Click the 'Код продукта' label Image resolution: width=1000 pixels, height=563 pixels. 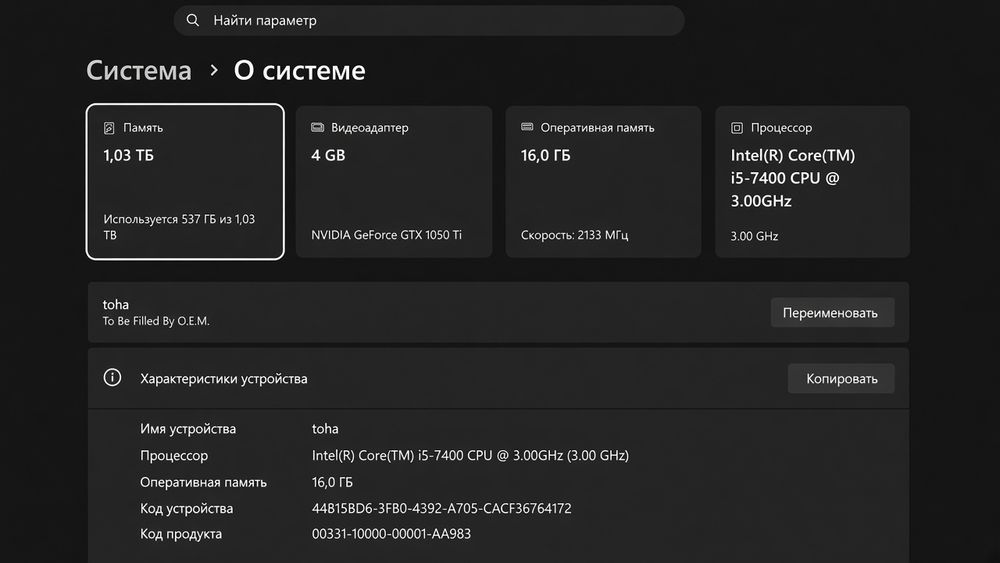(x=180, y=534)
